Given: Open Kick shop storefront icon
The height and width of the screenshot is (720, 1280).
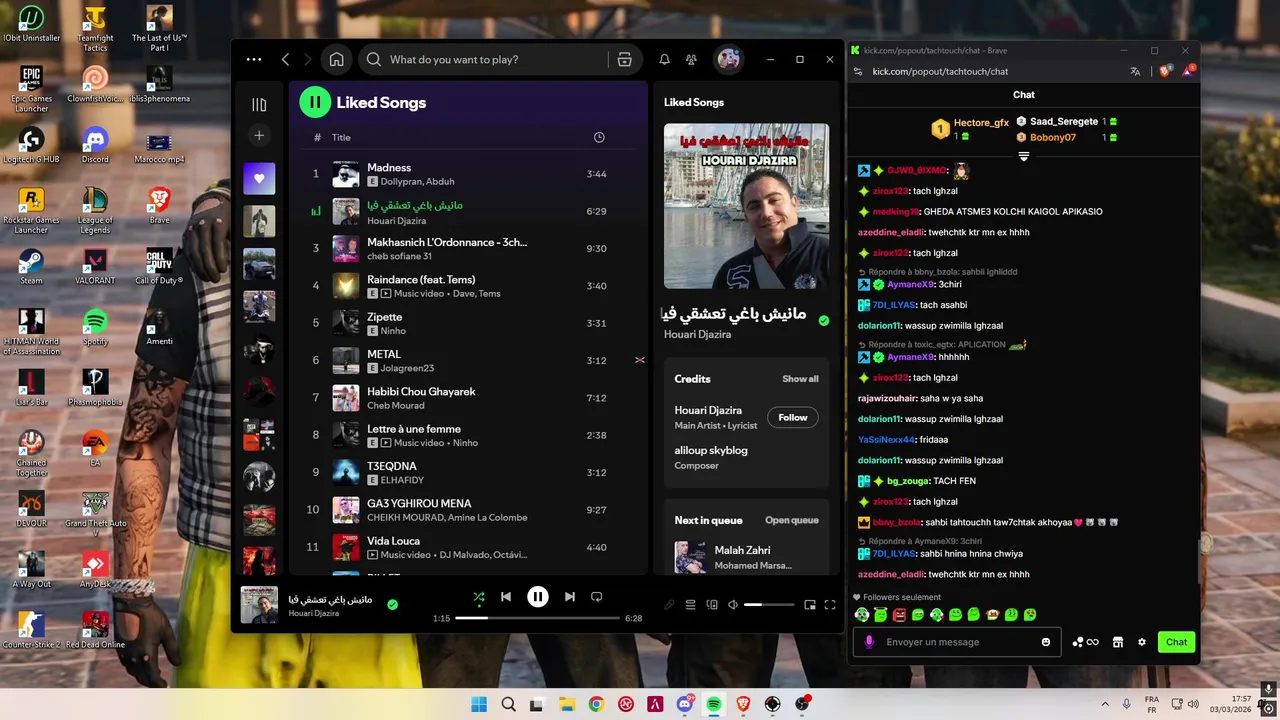Looking at the screenshot, I should [x=1118, y=642].
